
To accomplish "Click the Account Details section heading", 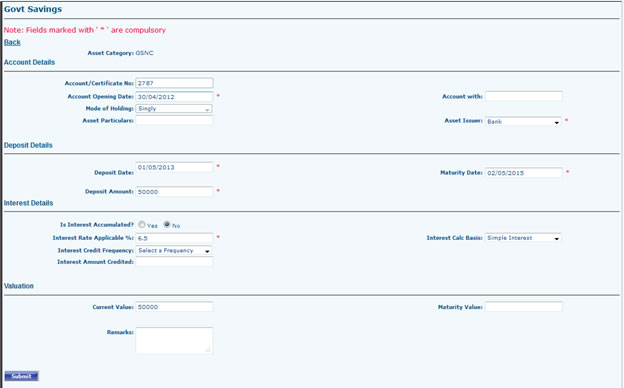I will (x=29, y=62).
